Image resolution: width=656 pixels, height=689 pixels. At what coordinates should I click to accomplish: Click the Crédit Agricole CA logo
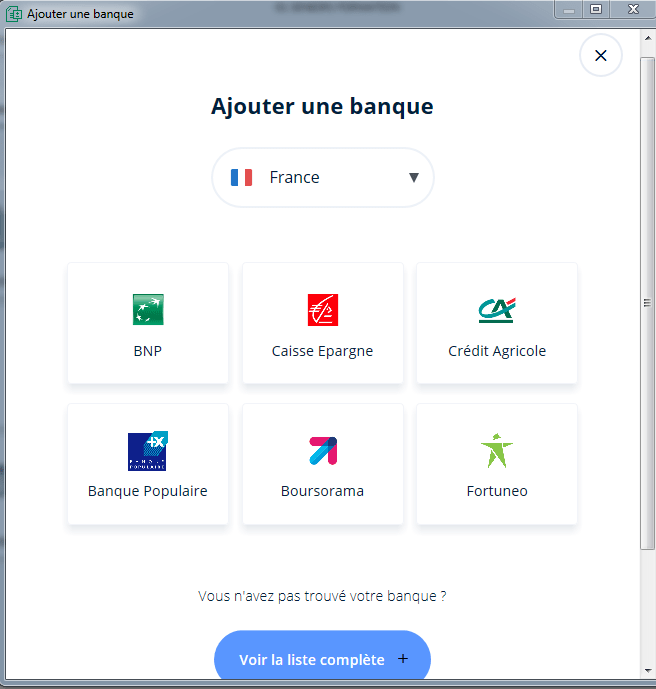(497, 310)
